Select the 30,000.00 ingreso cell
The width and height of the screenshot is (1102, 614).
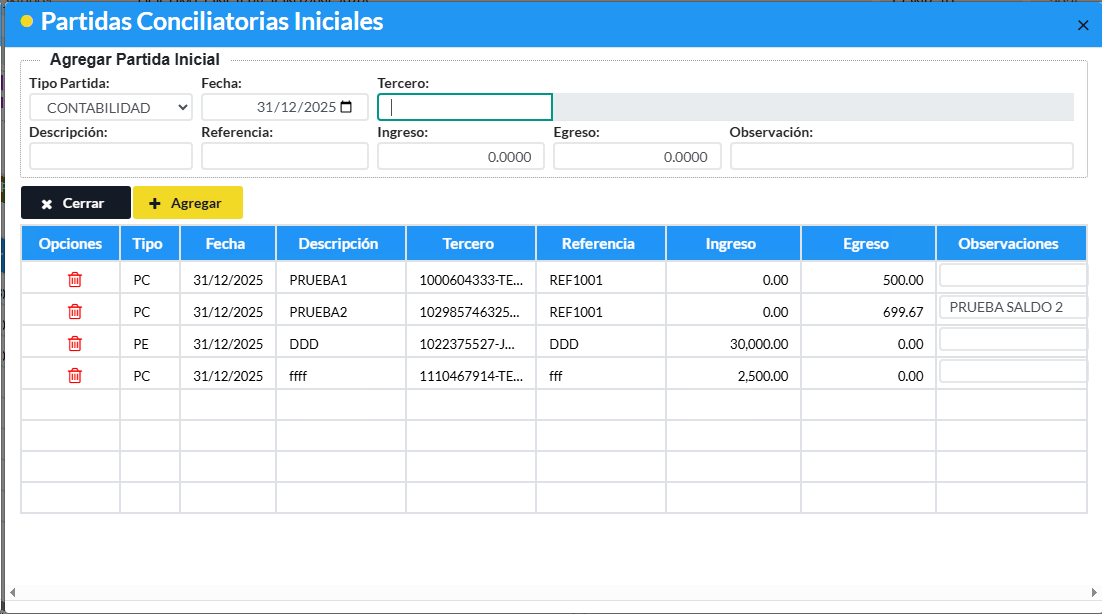733,344
